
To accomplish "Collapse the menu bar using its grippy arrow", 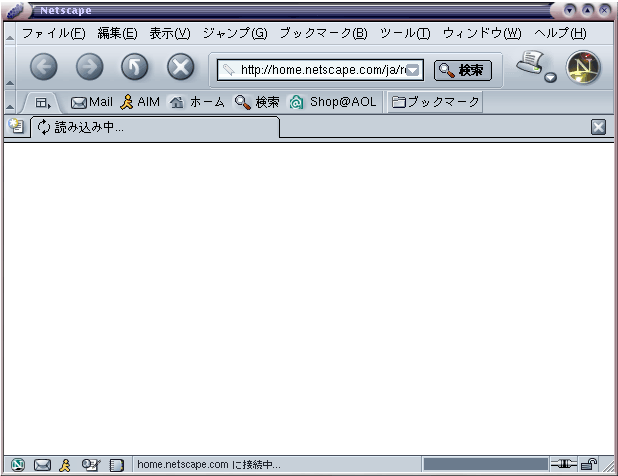I will pyautogui.click(x=10, y=33).
